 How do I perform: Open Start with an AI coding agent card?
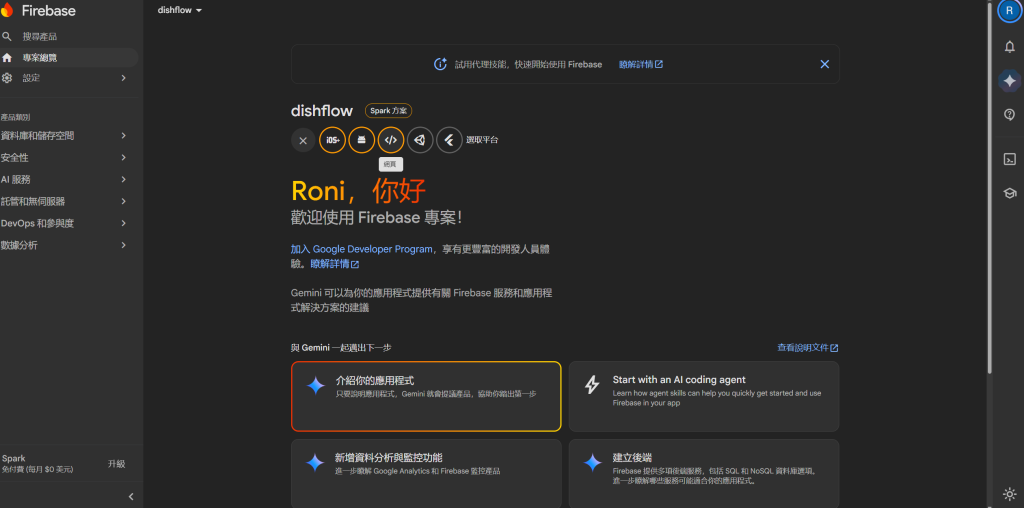coord(704,396)
